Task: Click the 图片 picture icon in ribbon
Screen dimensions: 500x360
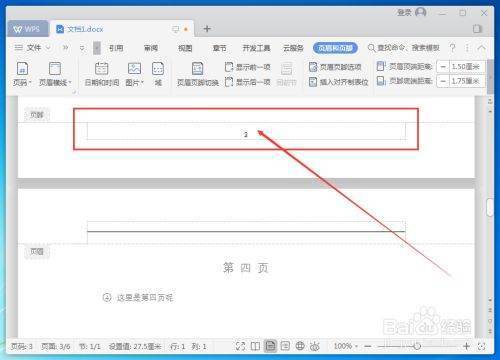Action: click(x=134, y=69)
